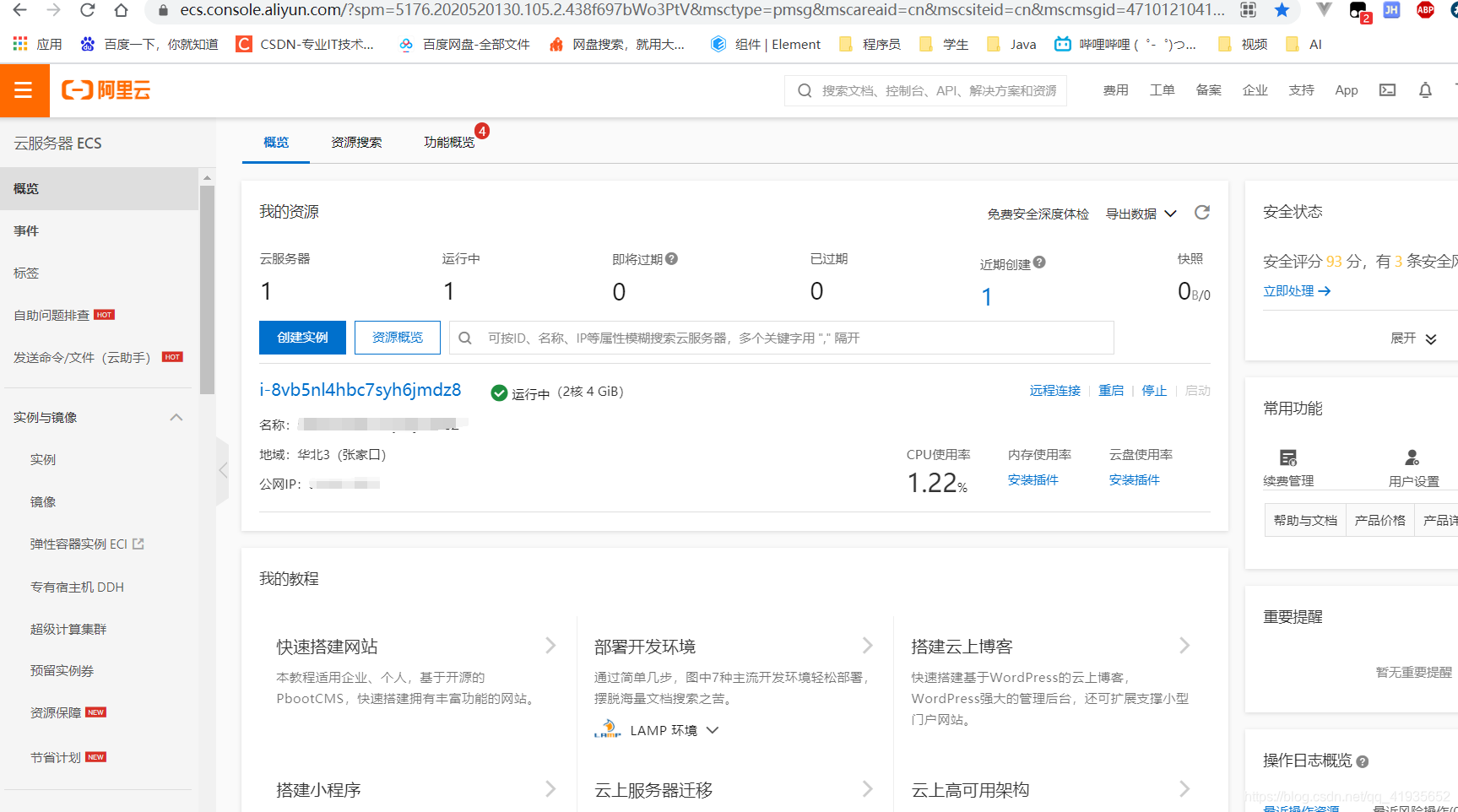The height and width of the screenshot is (812, 1458).
Task: Click the search magnifier in top bar
Action: tap(805, 90)
